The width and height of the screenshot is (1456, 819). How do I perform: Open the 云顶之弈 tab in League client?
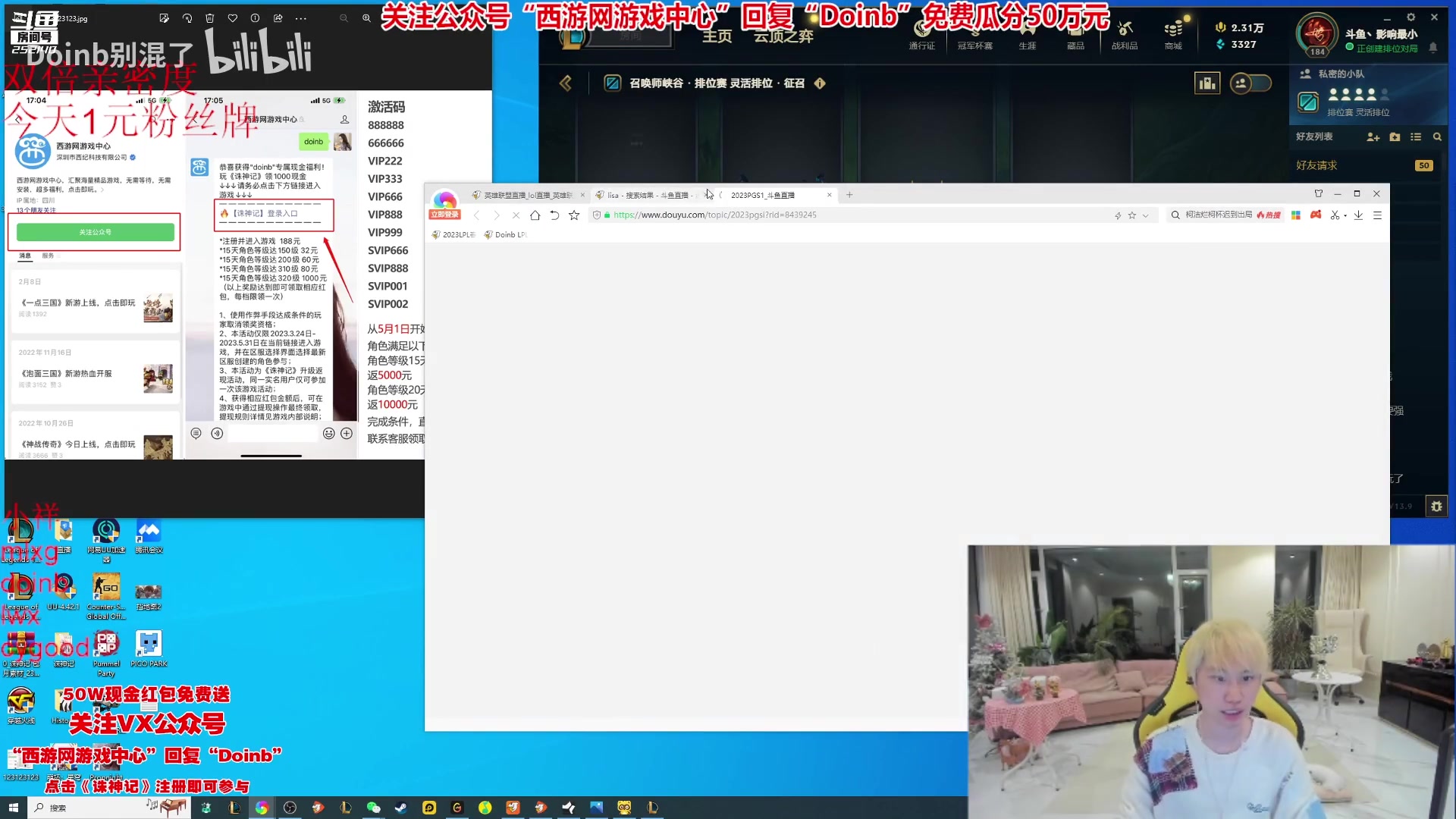click(x=783, y=36)
